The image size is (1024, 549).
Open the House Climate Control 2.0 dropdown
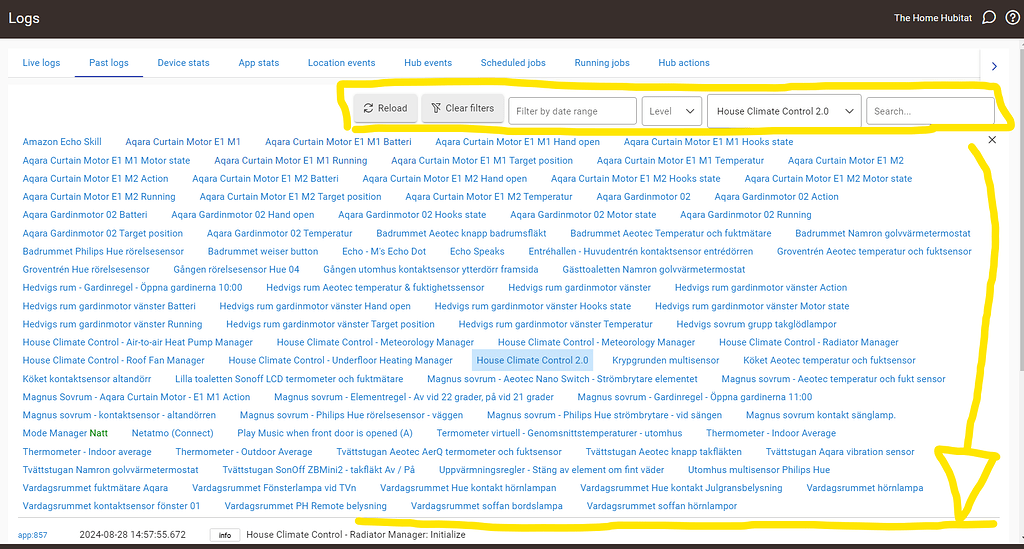[x=784, y=111]
